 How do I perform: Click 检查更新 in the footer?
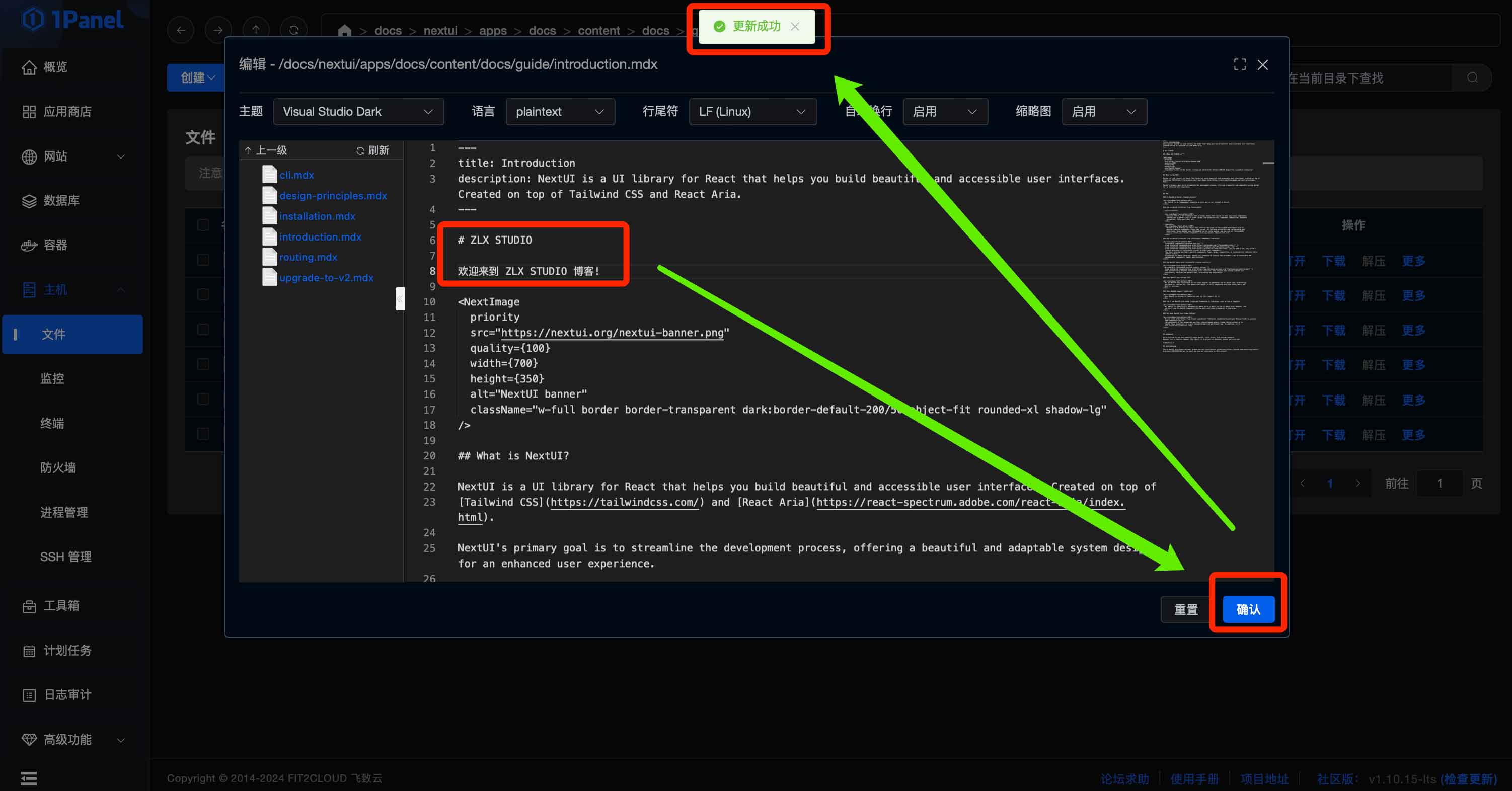[1469, 779]
